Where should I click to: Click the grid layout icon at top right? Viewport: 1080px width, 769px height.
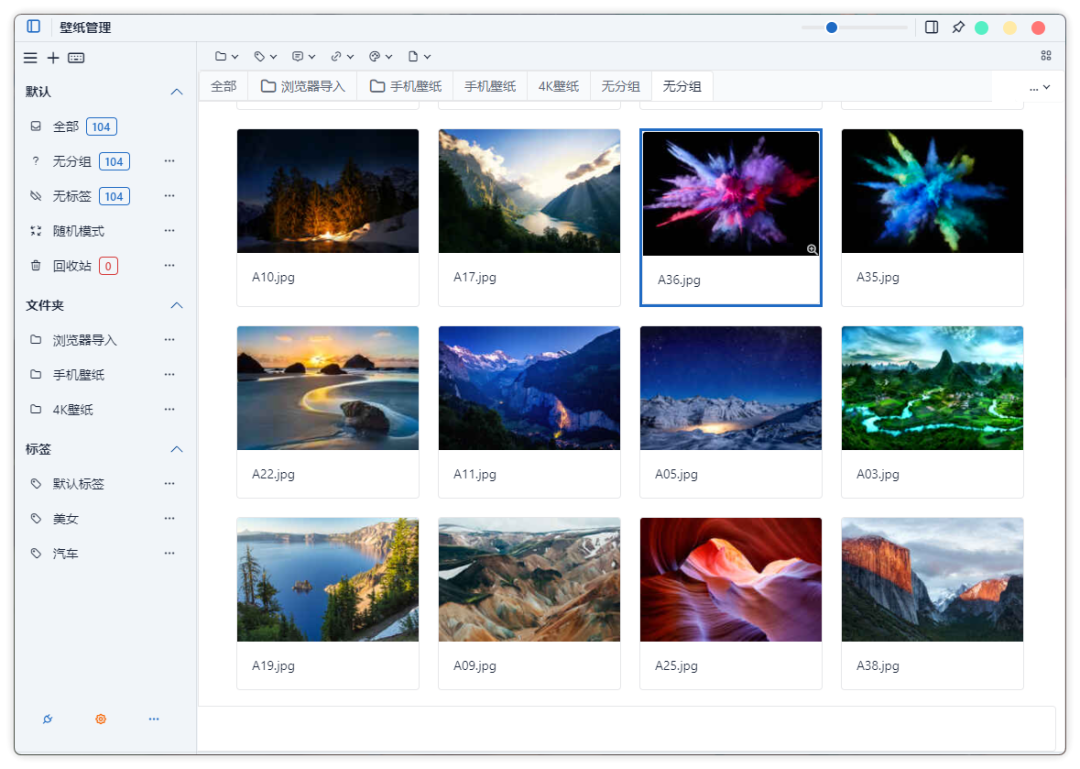pos(1046,56)
